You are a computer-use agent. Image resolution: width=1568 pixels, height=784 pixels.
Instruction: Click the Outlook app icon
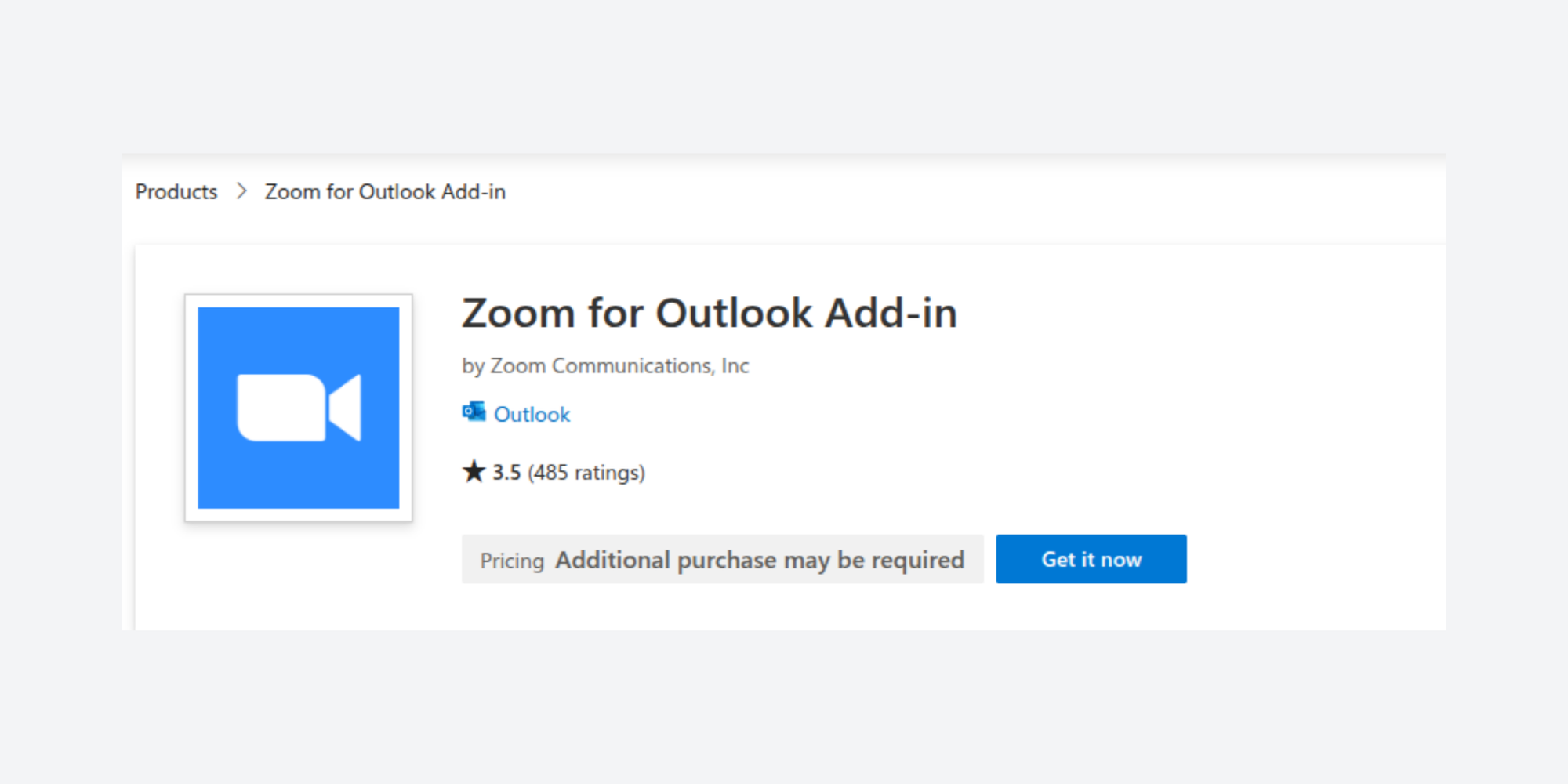(474, 412)
